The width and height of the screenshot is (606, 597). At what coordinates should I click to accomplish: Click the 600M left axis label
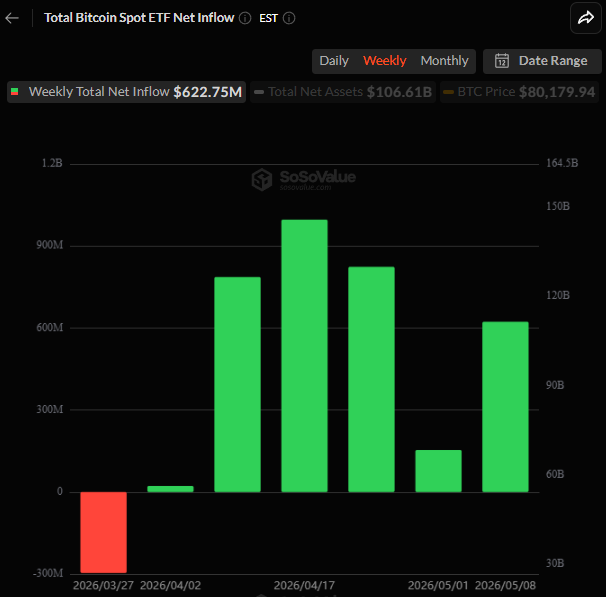49,327
